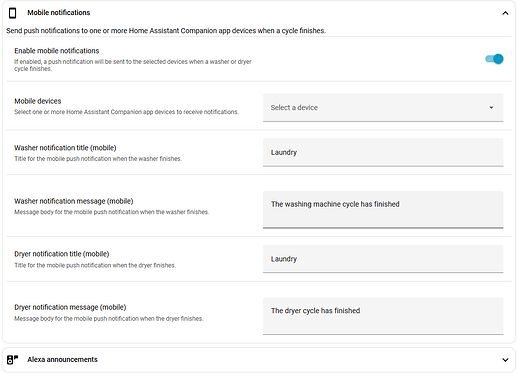This screenshot has width=517, height=373.
Task: Click the Alexa announcements header title
Action: coord(62,360)
